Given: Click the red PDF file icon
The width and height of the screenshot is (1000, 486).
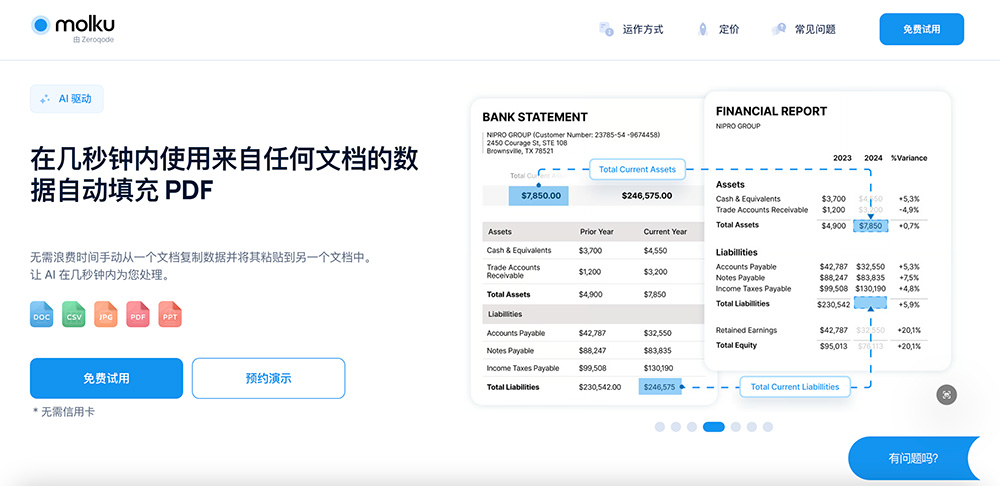Looking at the screenshot, I should [137, 315].
